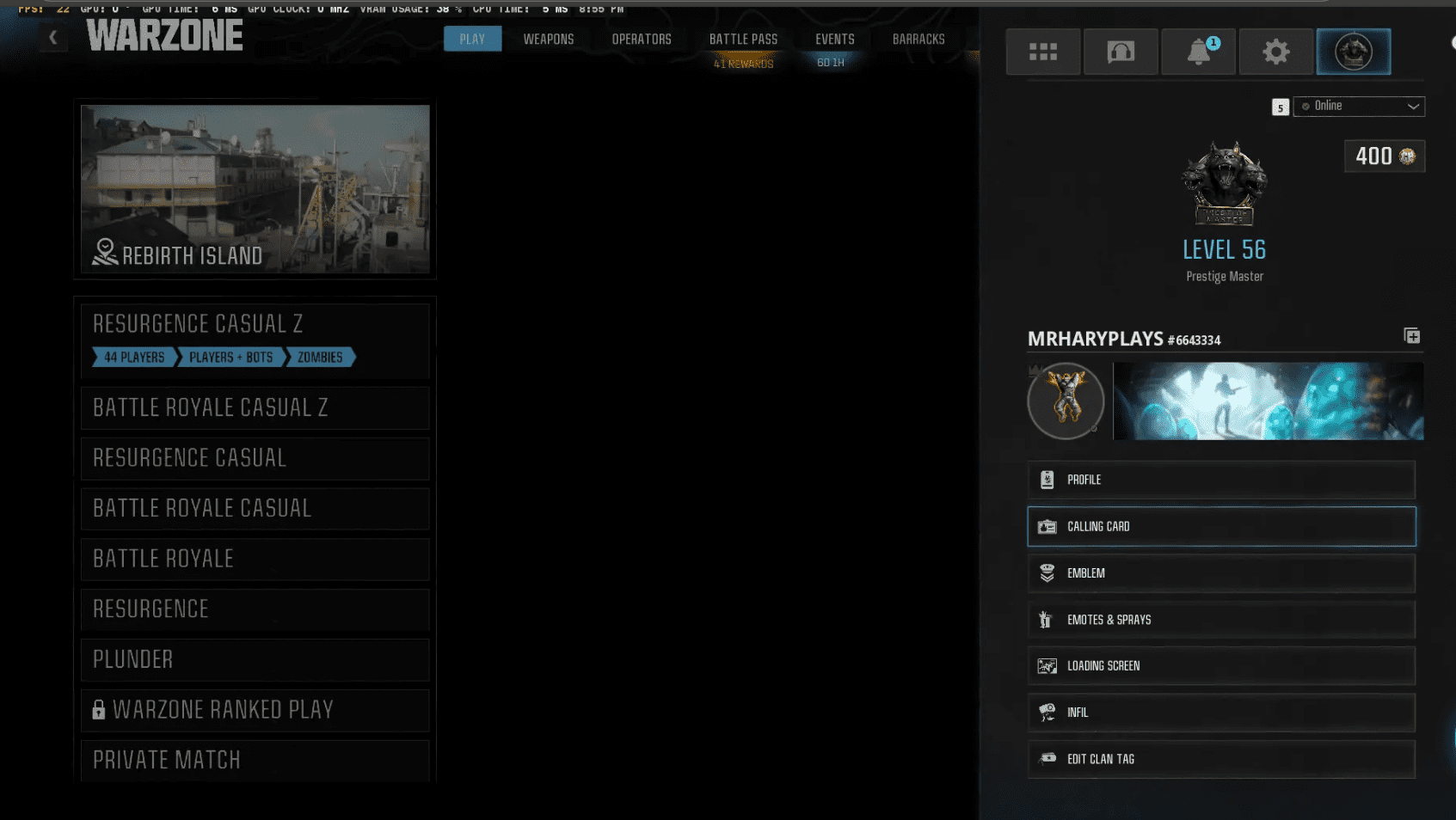Click the Rebirth Island map thumbnail

255,189
